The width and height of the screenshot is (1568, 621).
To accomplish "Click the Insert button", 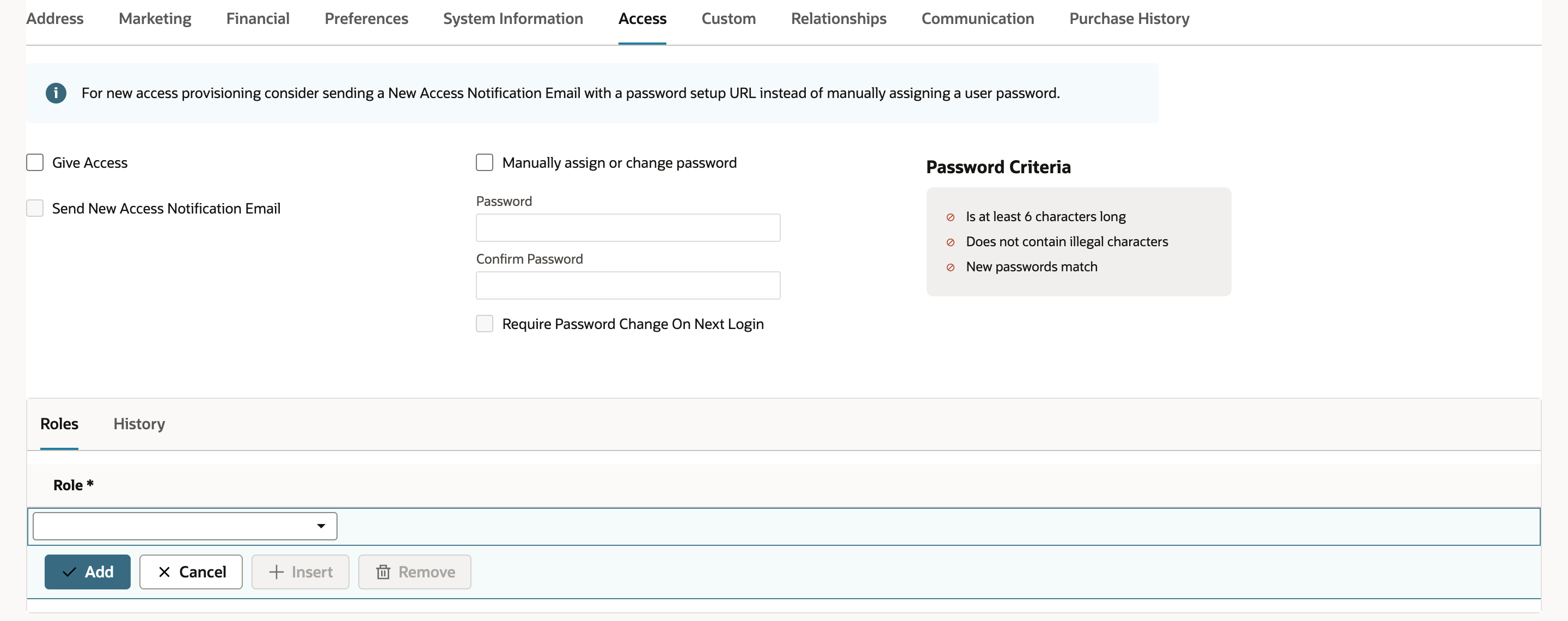I will tap(301, 573).
